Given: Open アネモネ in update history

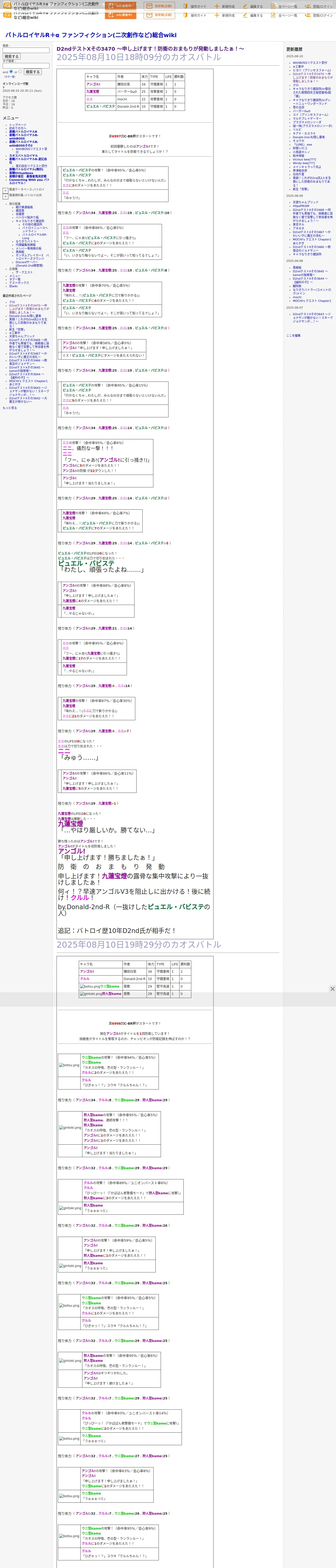Looking at the screenshot, I should pyautogui.click(x=298, y=228).
